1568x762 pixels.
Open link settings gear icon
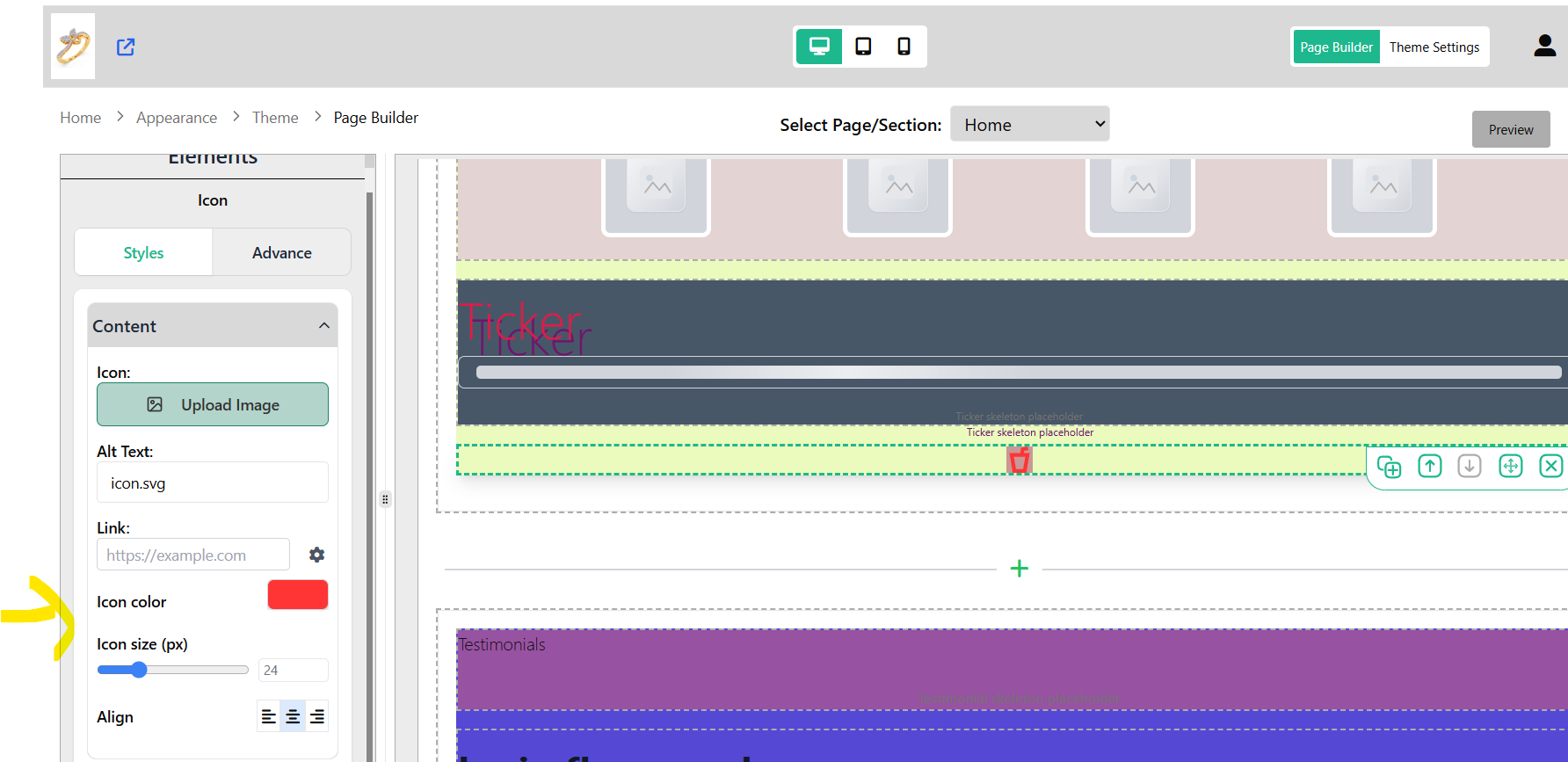tap(316, 555)
